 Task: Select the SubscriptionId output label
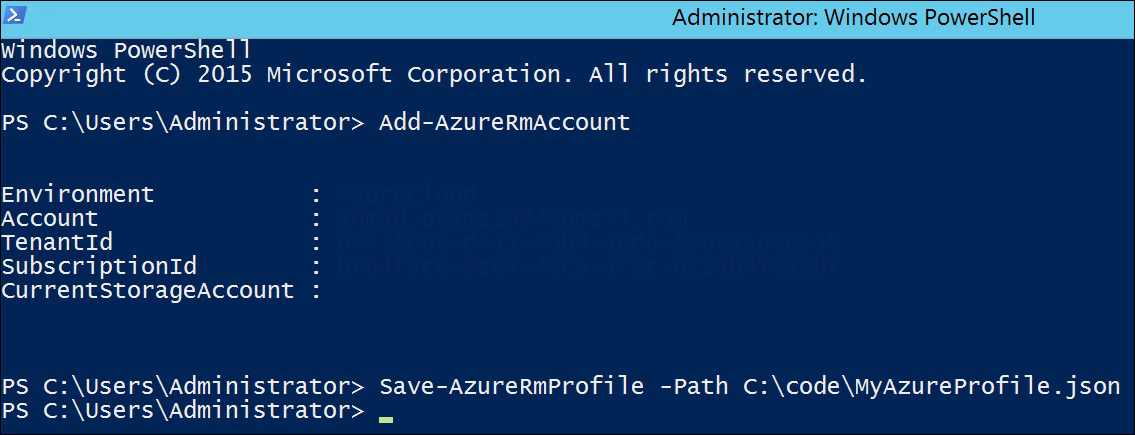point(99,266)
